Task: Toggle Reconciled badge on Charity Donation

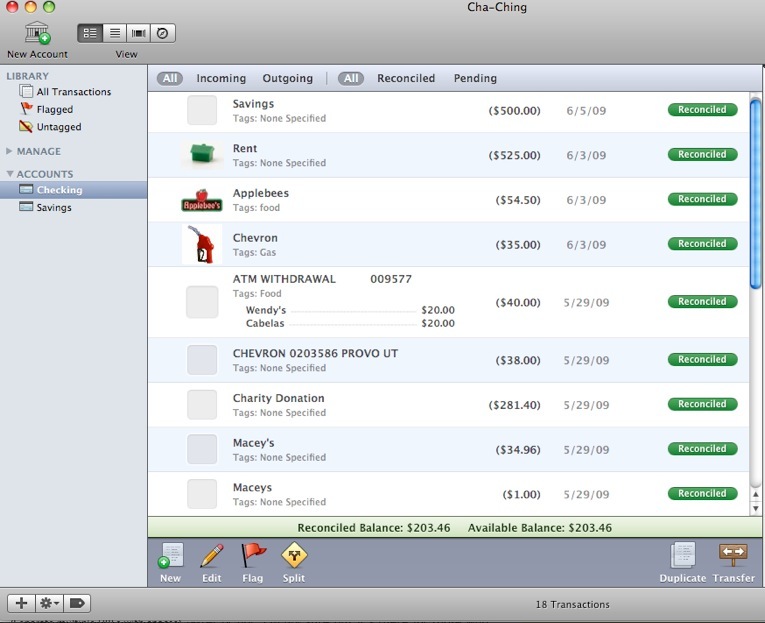Action: (702, 404)
